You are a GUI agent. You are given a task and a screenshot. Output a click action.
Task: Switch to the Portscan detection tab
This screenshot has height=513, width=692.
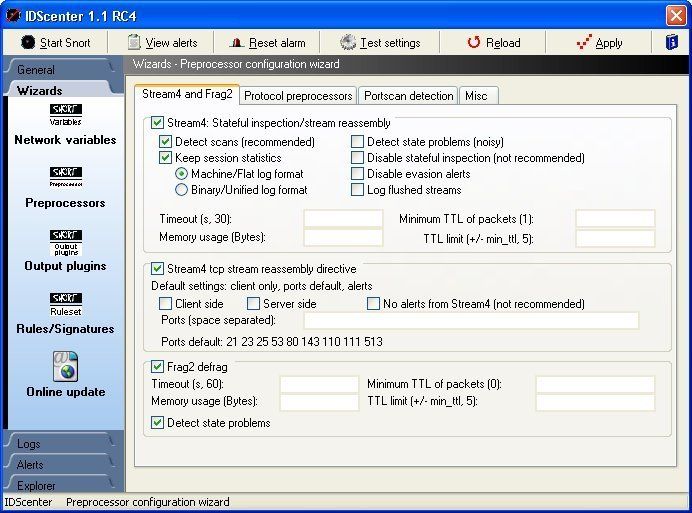coord(409,96)
